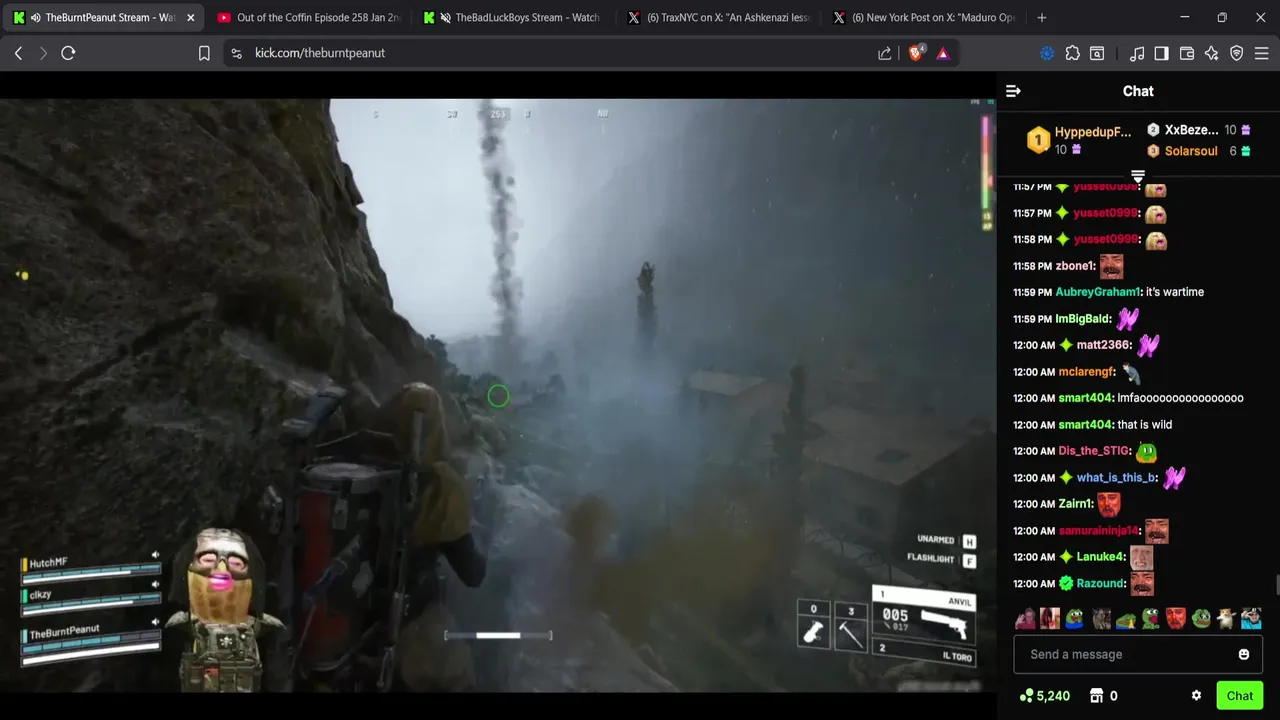Click username Lanuke4 in chat
Screen dimensions: 1280x720
(1101, 557)
